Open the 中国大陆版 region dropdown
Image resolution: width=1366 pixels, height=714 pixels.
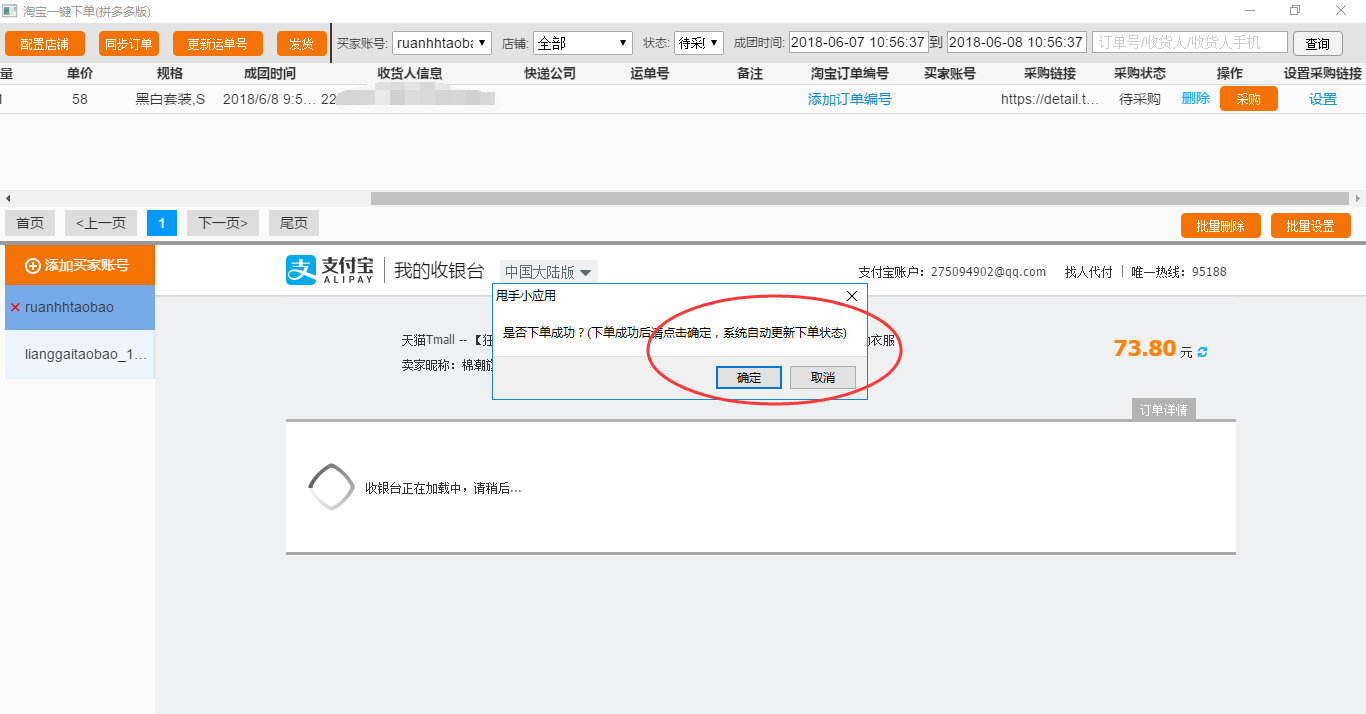549,271
